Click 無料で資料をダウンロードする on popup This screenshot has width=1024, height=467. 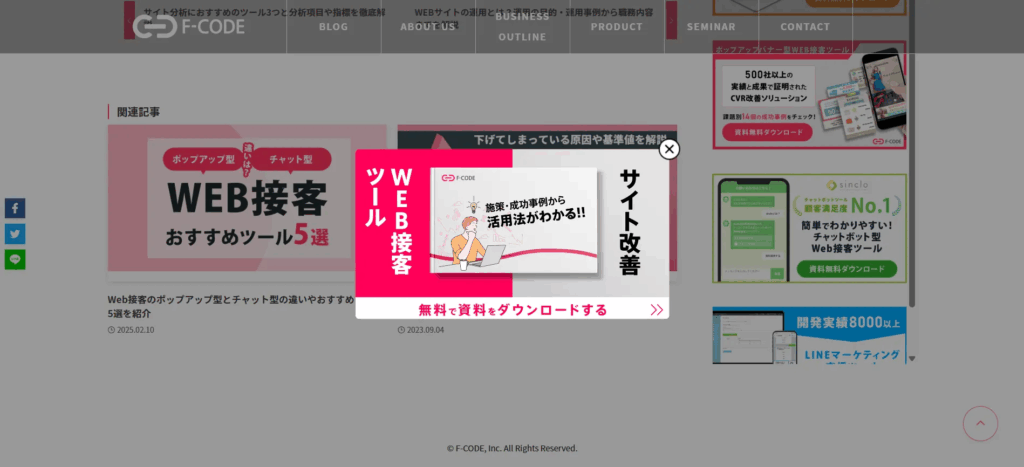(512, 310)
